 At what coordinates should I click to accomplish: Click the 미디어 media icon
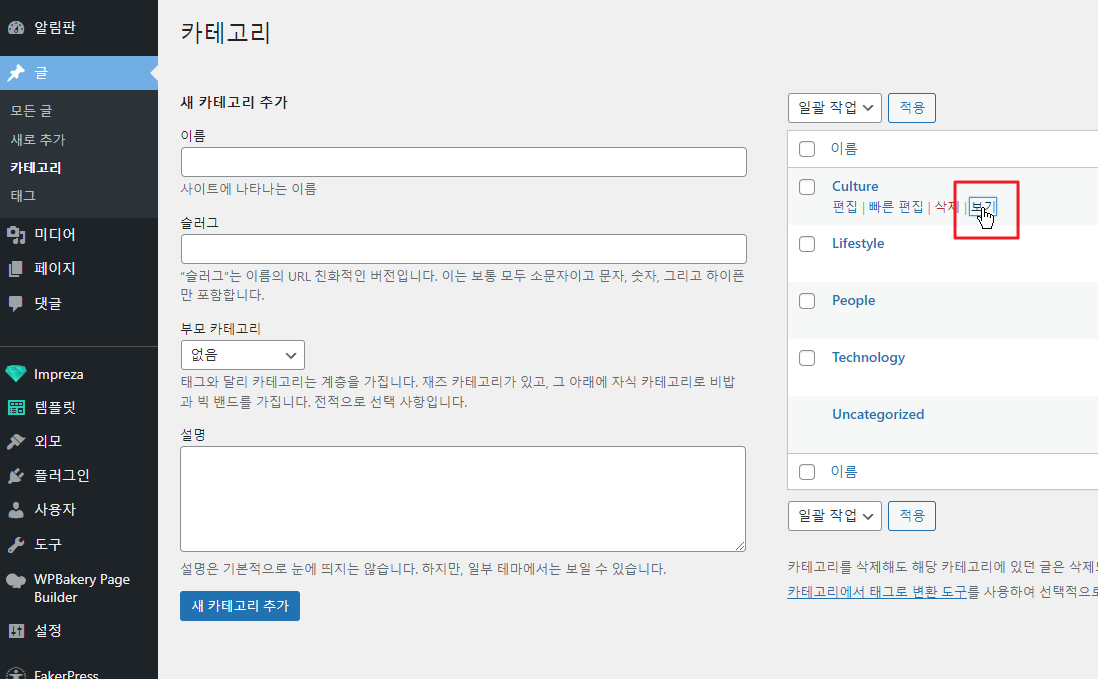(16, 234)
